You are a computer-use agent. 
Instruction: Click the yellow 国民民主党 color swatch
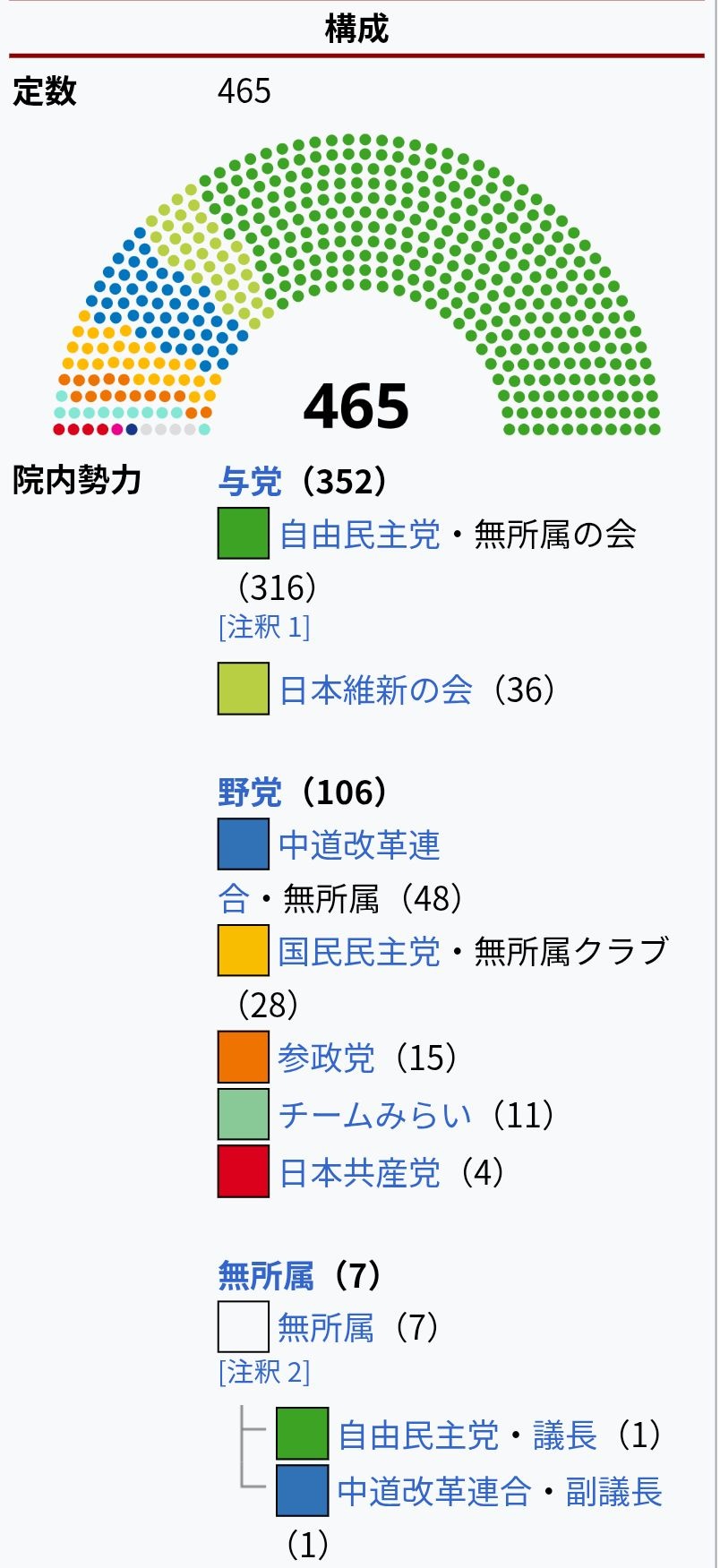(x=244, y=950)
